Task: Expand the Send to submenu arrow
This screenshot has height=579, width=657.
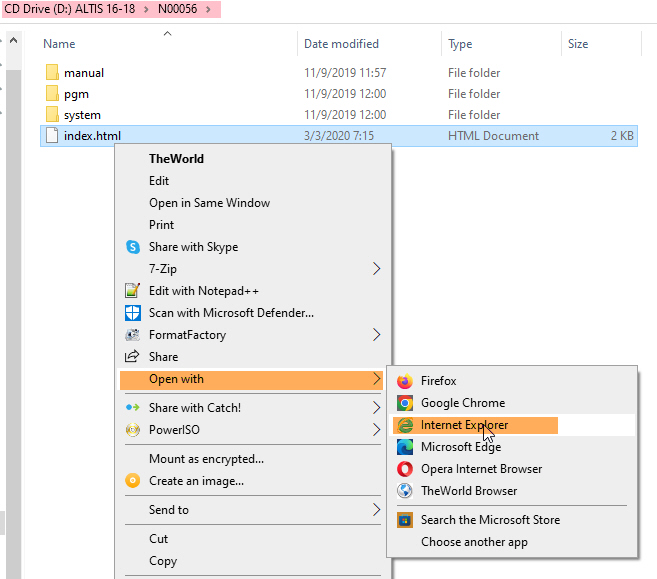Action: point(376,510)
